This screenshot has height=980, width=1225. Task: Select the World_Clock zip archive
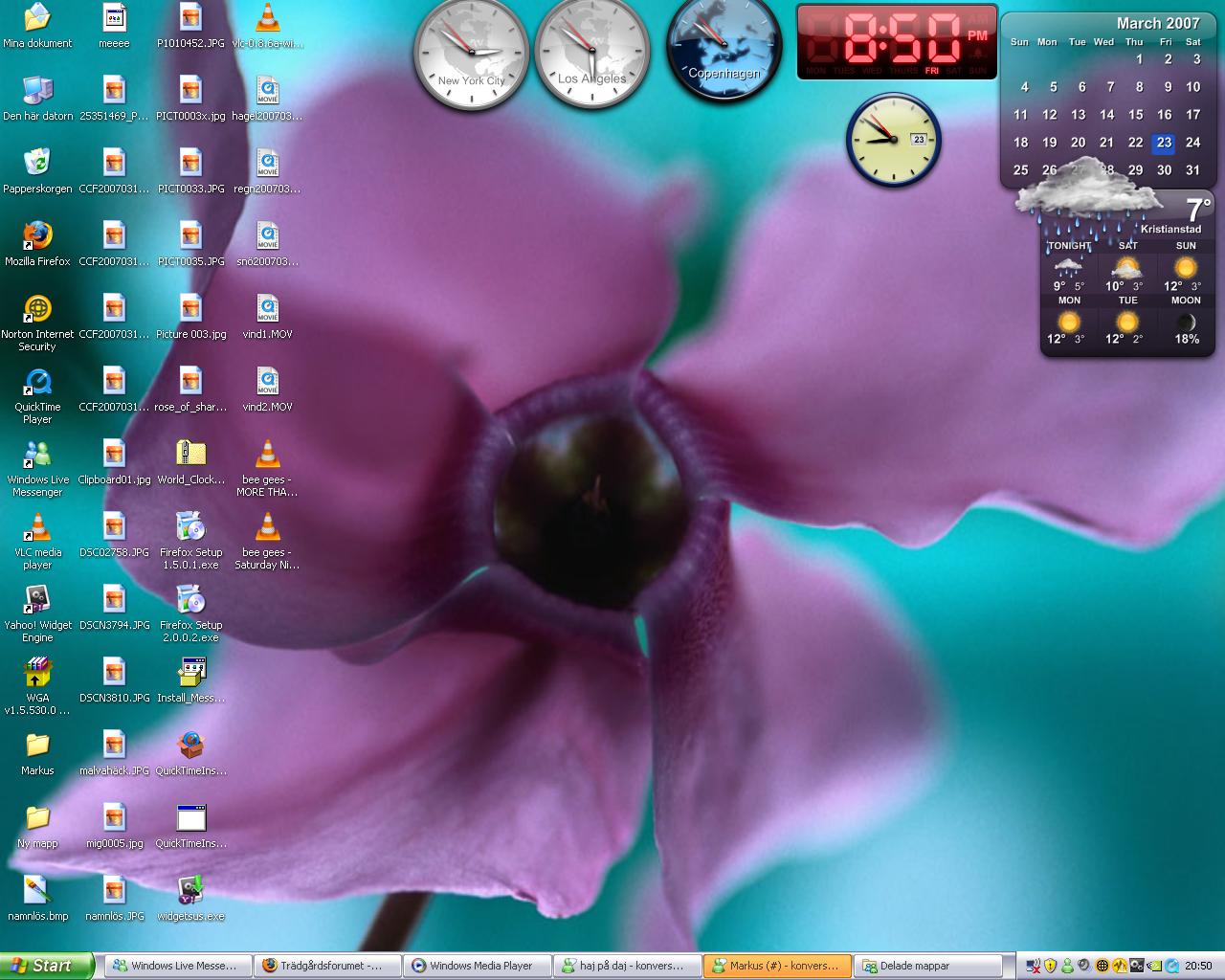(x=190, y=456)
